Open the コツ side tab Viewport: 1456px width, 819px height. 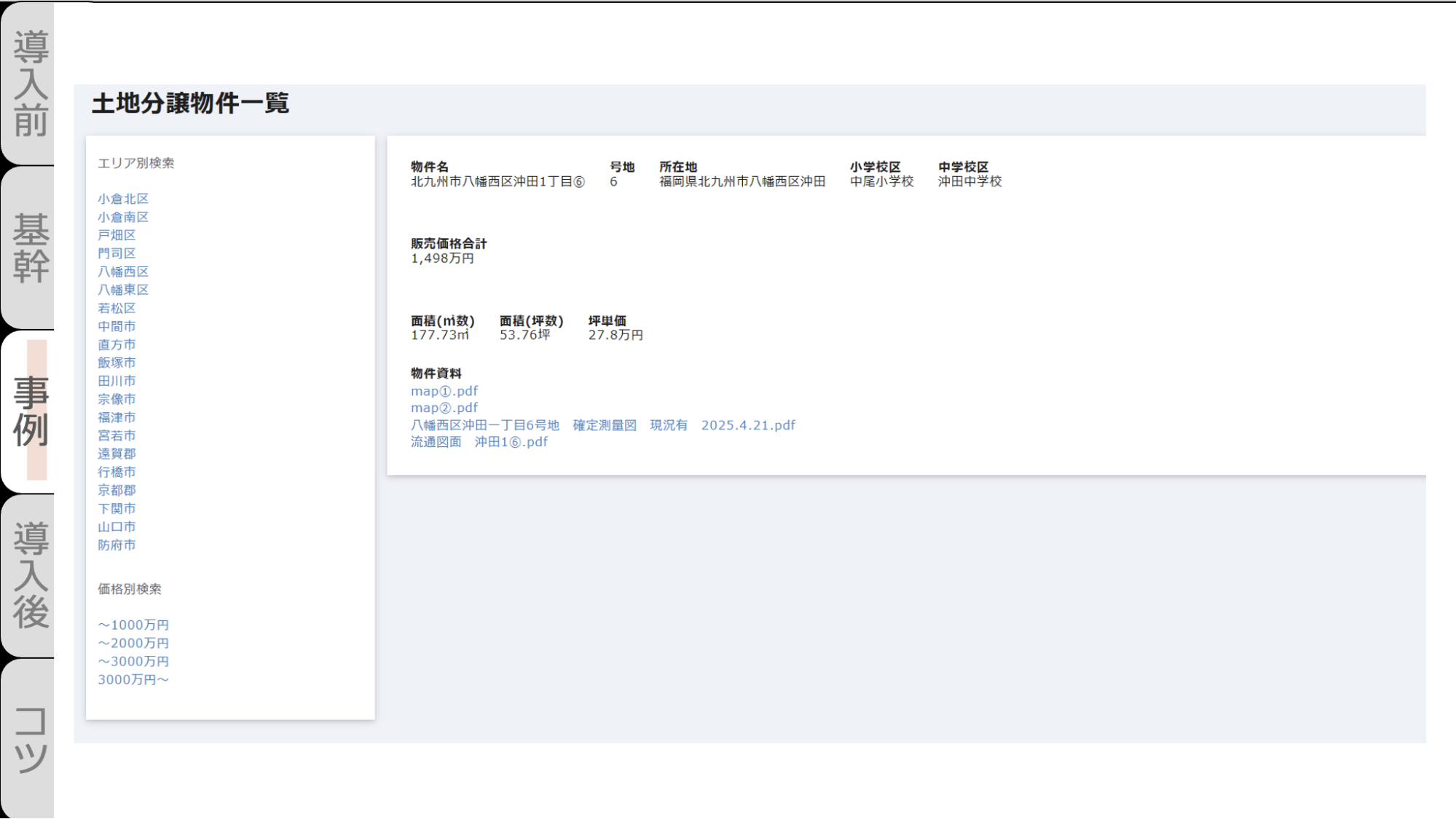point(28,739)
